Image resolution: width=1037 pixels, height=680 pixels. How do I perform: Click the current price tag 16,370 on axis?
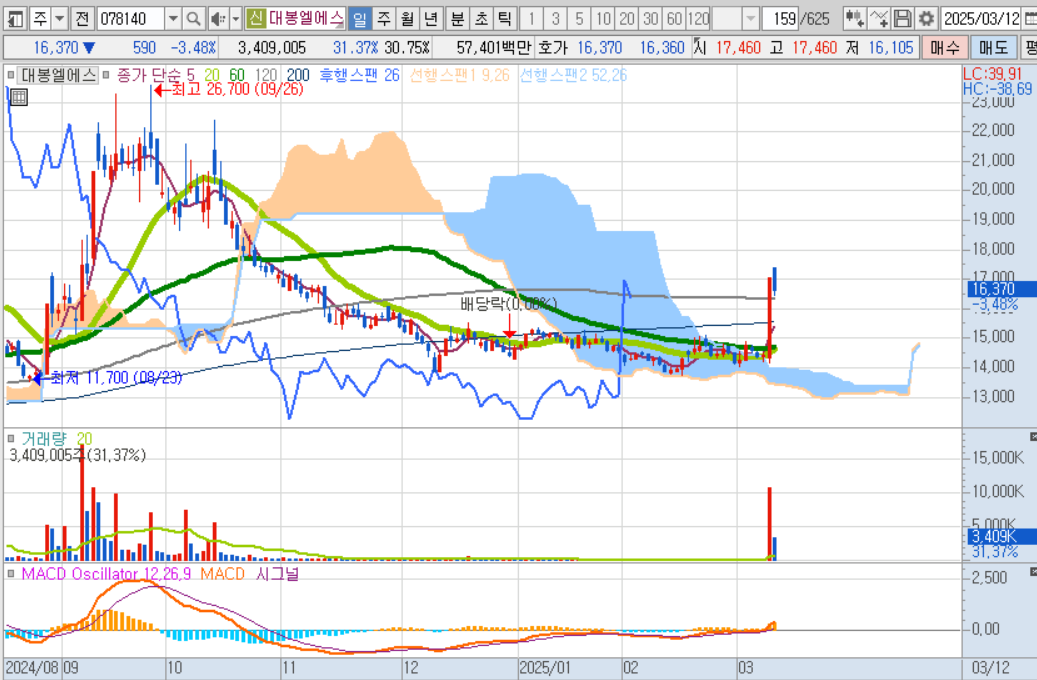[1001, 289]
